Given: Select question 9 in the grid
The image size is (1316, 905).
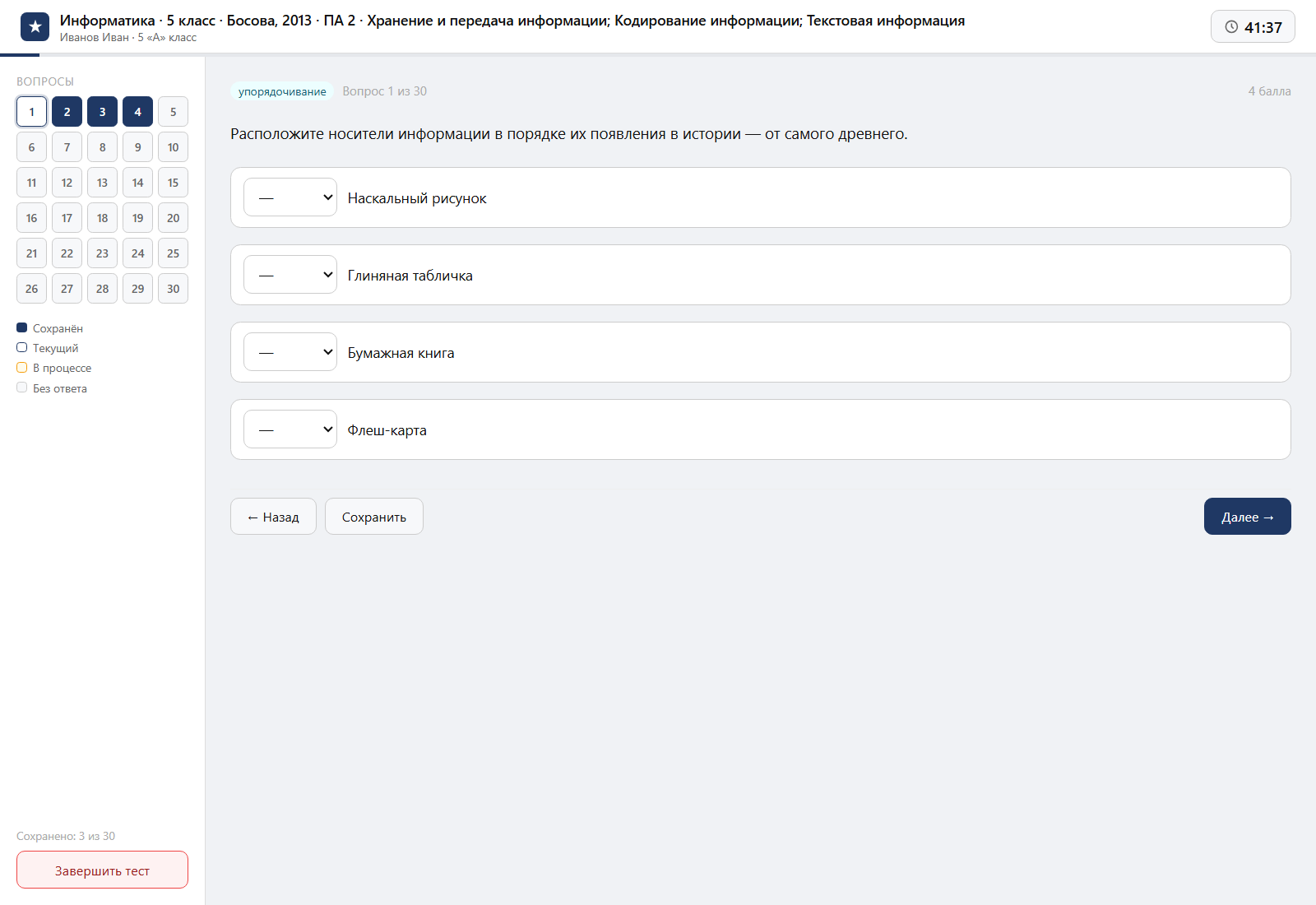Looking at the screenshot, I should point(137,147).
